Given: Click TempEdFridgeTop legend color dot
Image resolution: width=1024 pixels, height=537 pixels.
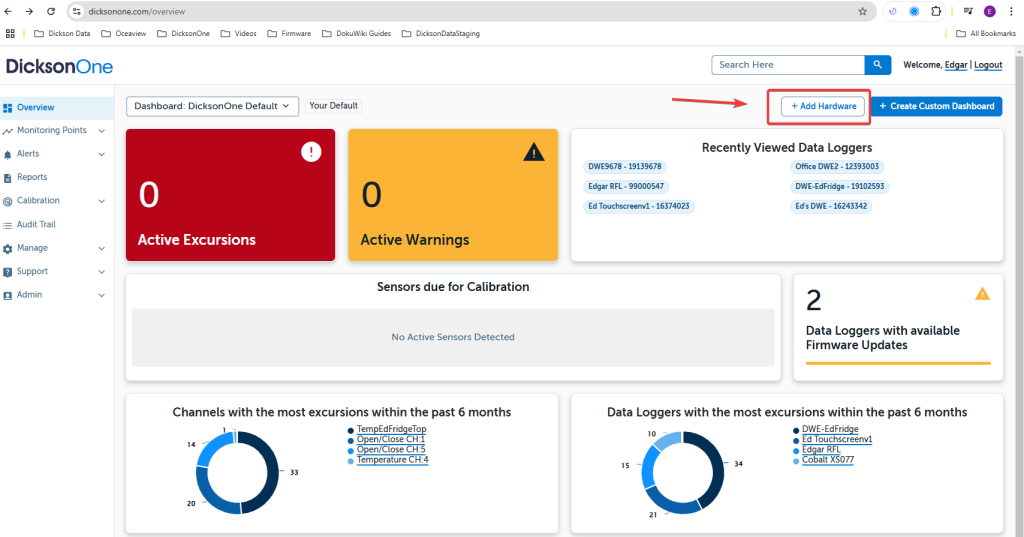Looking at the screenshot, I should click(351, 430).
